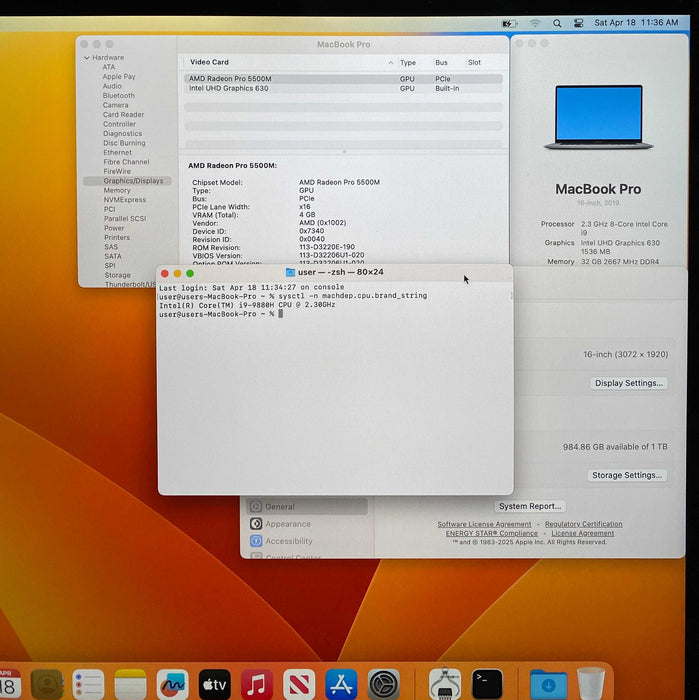Open the Apple TV app in Dock
Screen dimensions: 699x700
[214, 684]
